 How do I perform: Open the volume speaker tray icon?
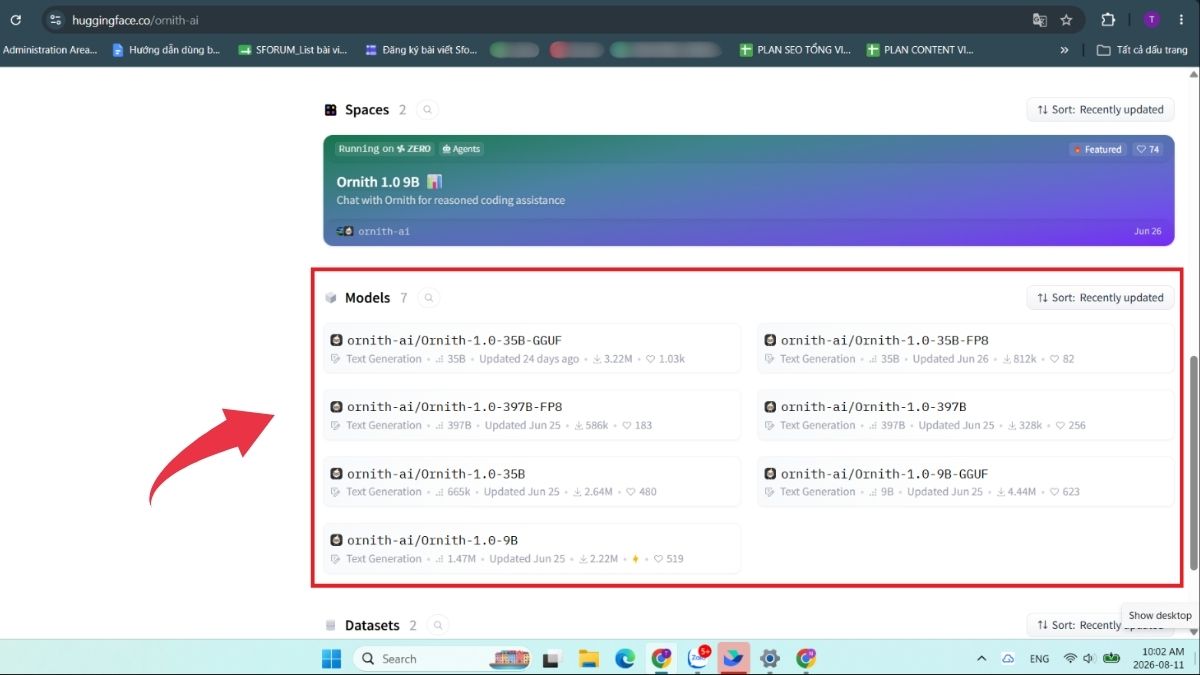coord(1089,659)
